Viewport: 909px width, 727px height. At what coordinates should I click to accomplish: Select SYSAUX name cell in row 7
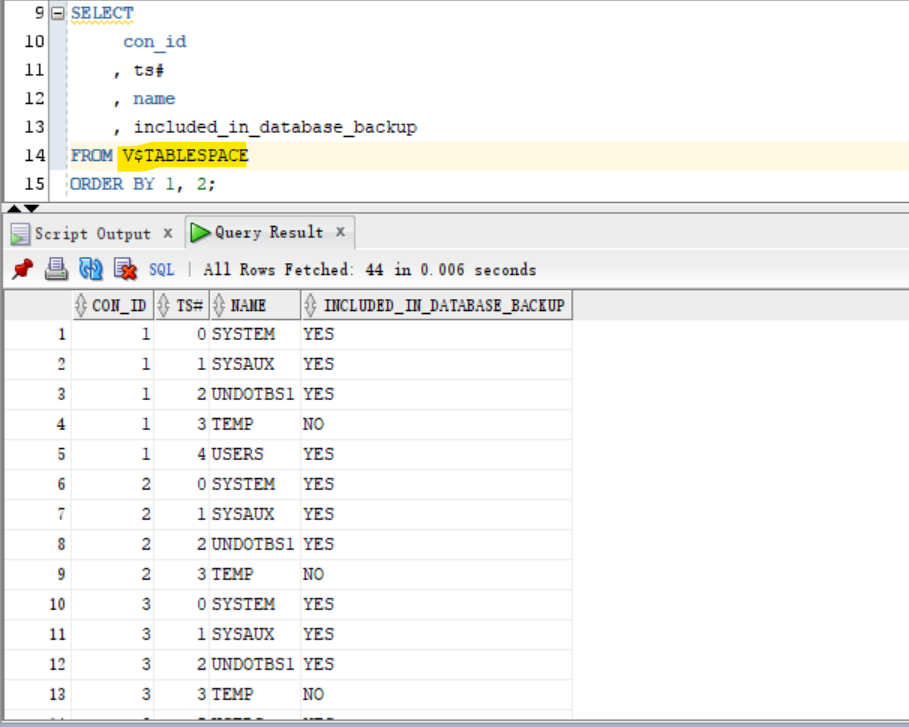pyautogui.click(x=255, y=514)
